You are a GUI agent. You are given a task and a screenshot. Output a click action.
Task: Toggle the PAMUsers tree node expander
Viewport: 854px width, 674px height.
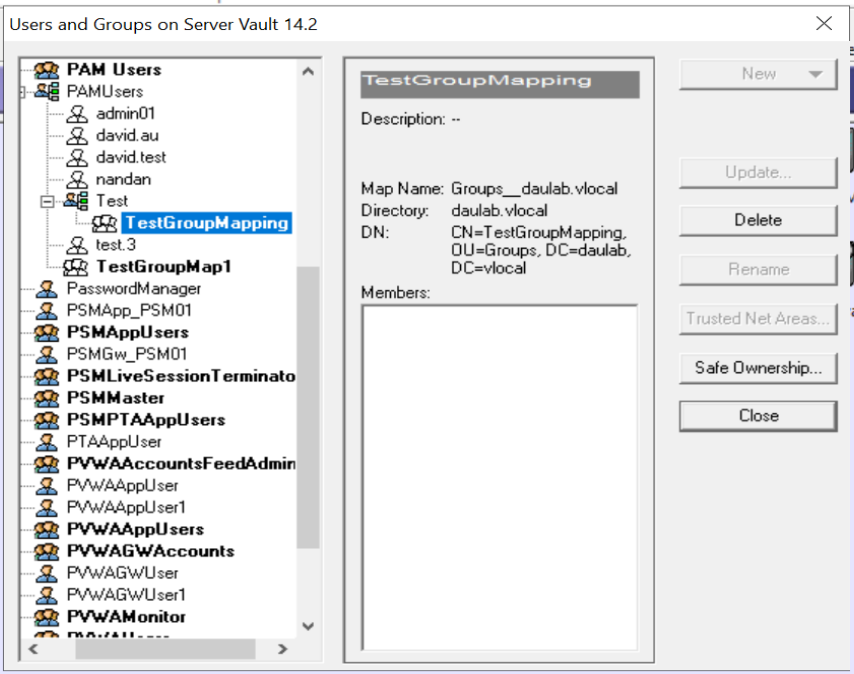22,92
